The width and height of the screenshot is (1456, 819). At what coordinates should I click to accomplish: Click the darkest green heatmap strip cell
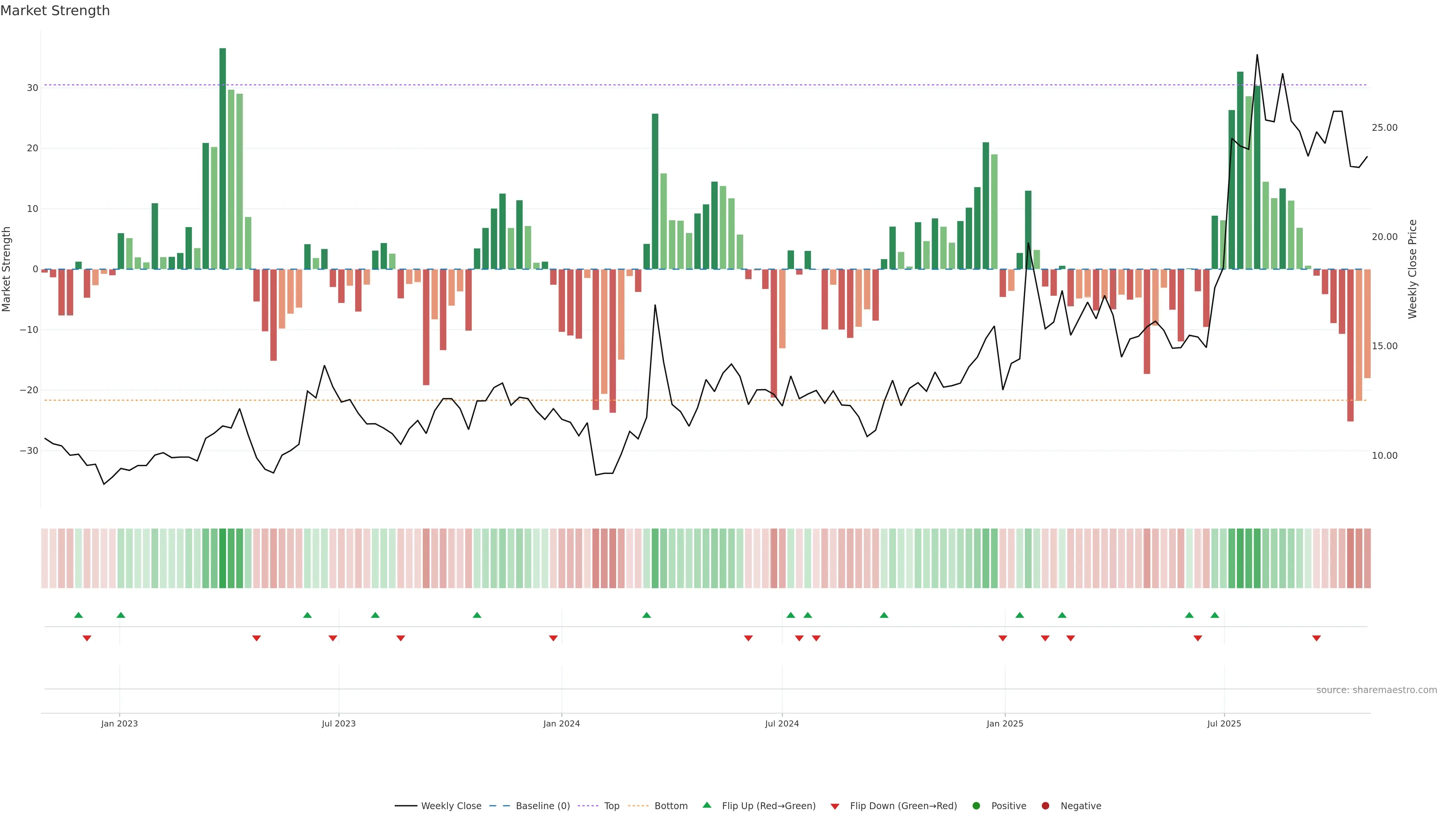[x=223, y=559]
